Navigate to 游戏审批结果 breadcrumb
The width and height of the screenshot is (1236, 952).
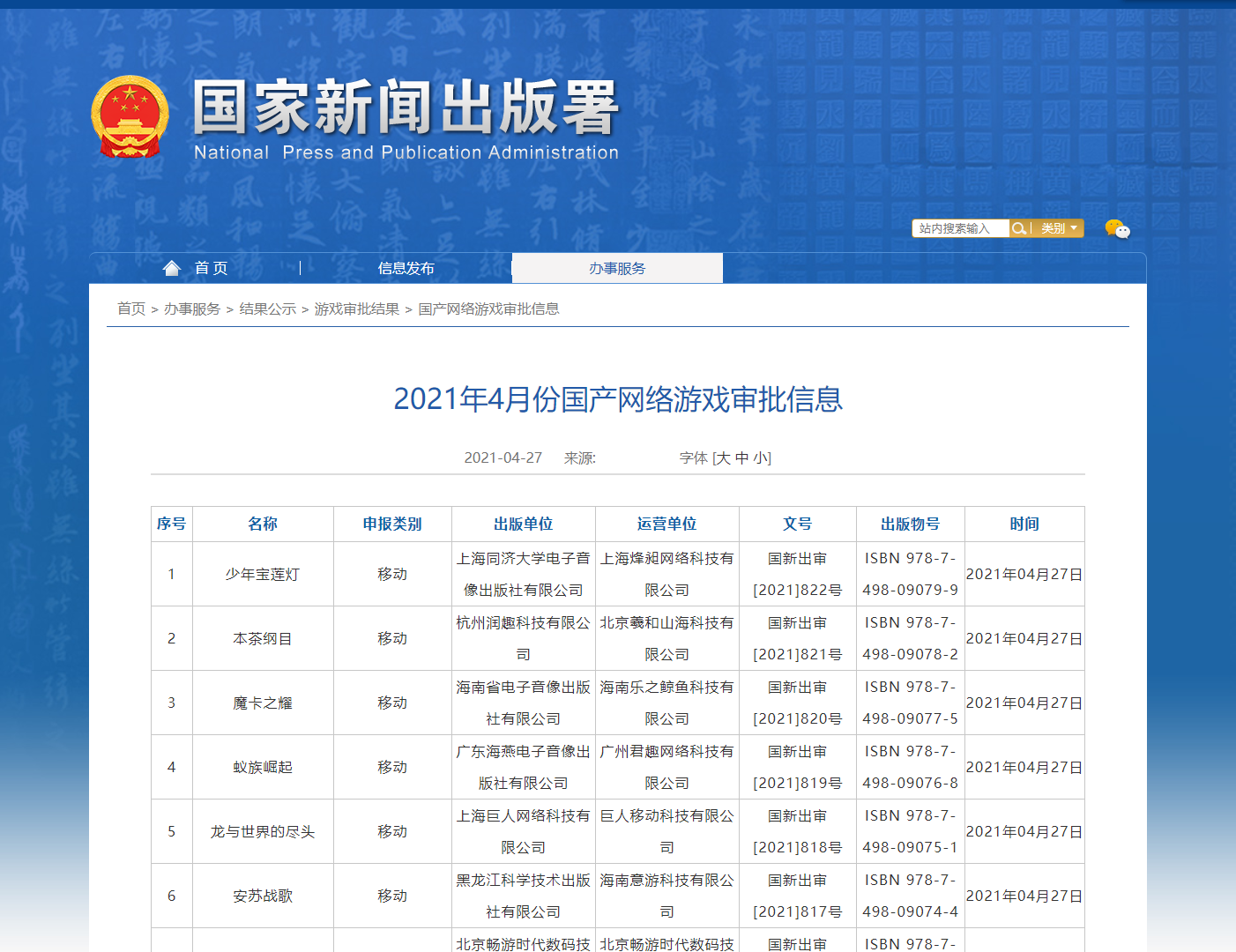357,309
